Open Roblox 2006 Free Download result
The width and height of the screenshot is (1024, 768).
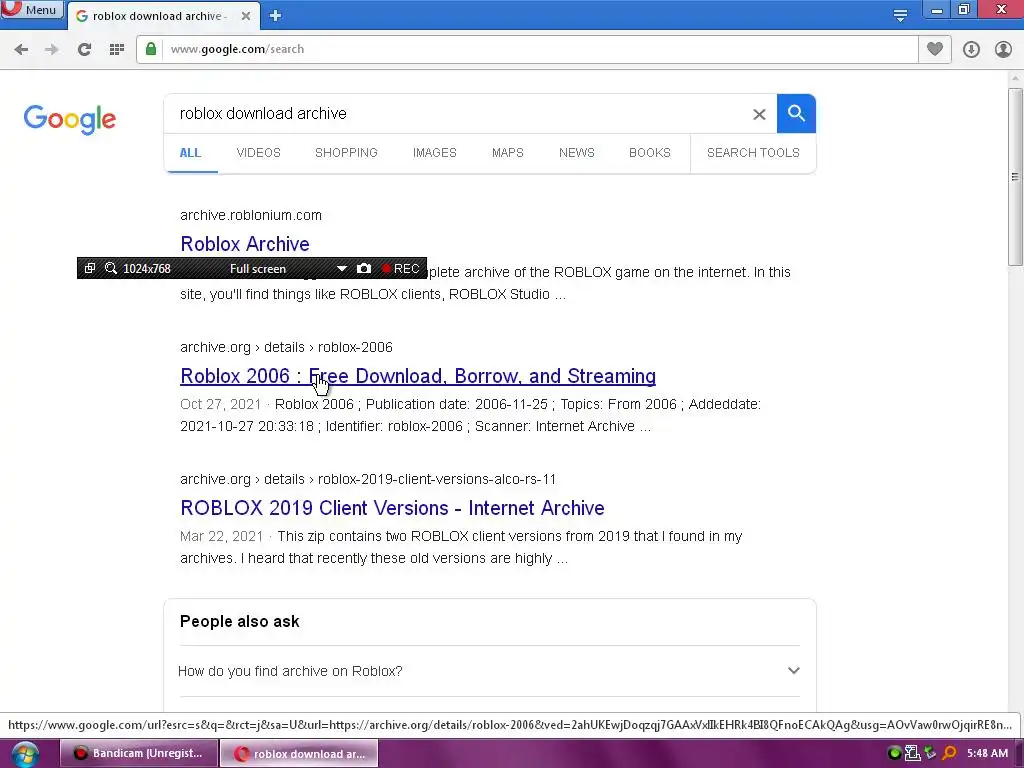[418, 376]
